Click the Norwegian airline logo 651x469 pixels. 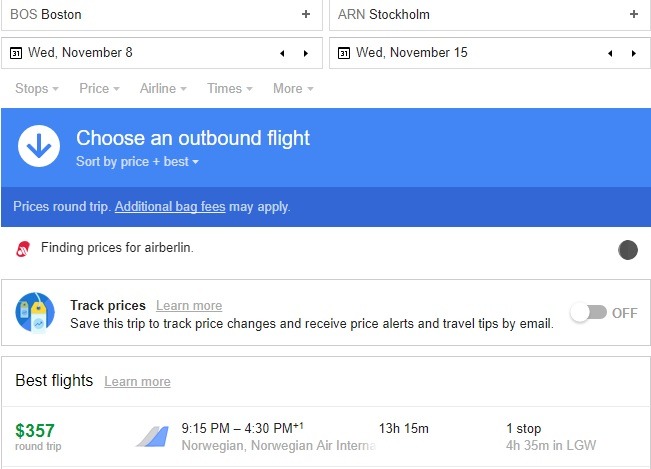pyautogui.click(x=151, y=436)
